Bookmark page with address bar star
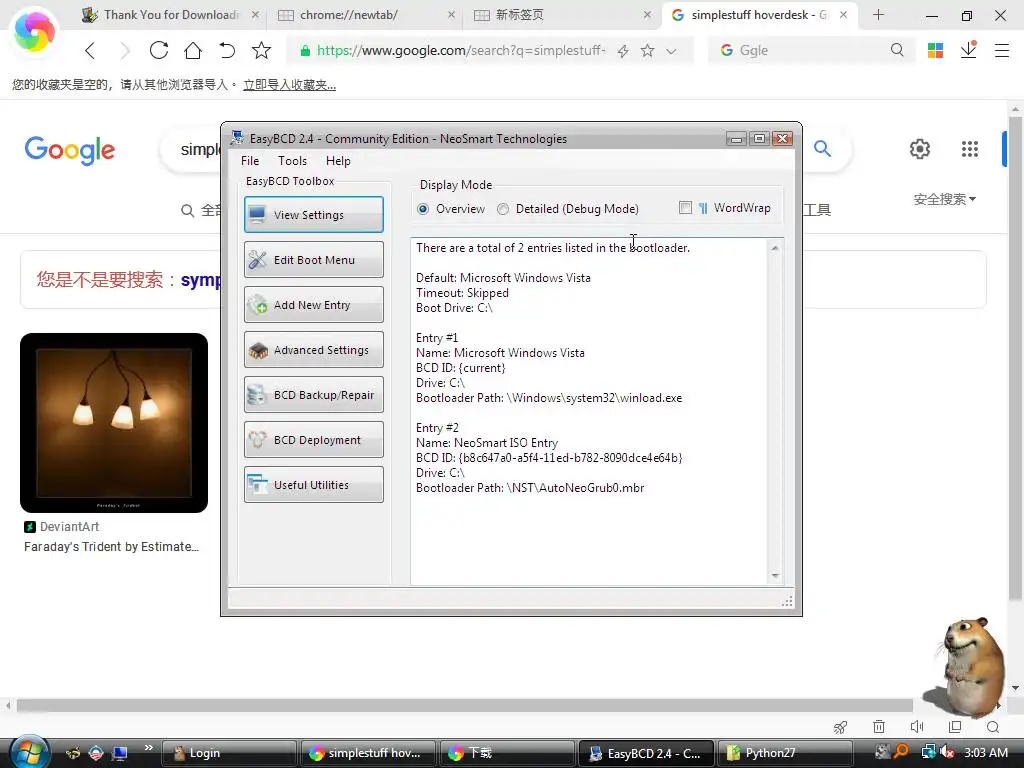This screenshot has width=1024, height=768. point(647,51)
